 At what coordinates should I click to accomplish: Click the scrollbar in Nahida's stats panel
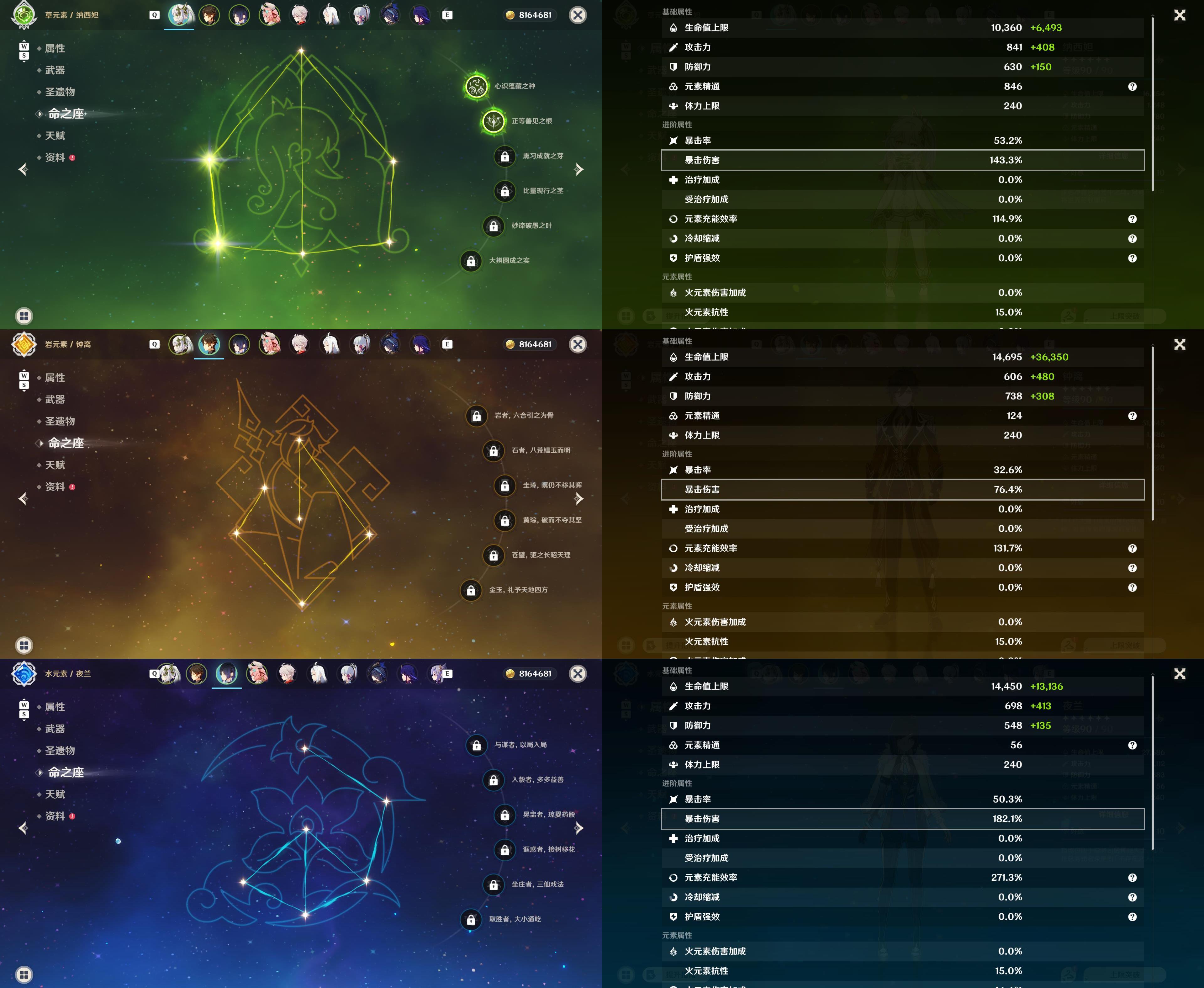click(1153, 104)
